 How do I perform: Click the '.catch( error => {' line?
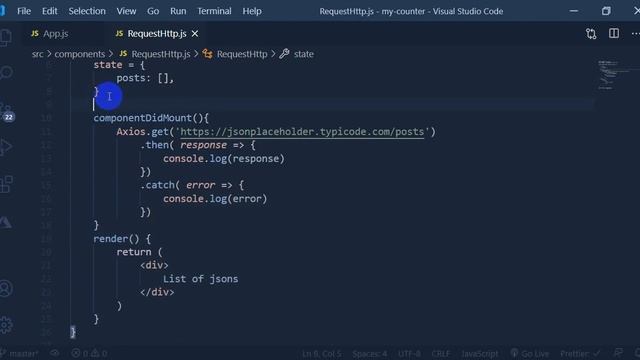pyautogui.click(x=192, y=185)
